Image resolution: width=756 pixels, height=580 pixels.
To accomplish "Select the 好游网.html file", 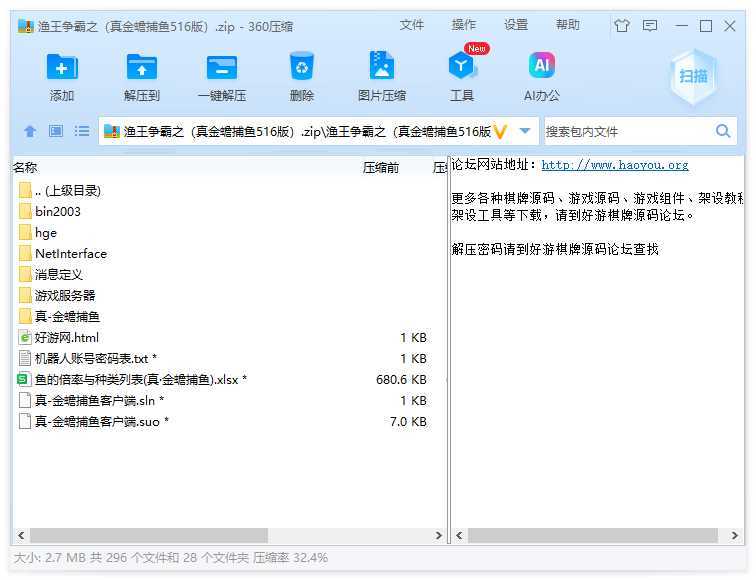I will click(67, 337).
